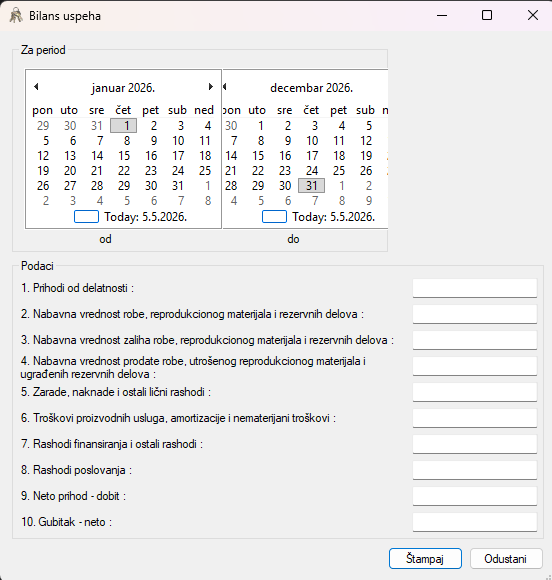552x580 pixels.
Task: Select grayed November 30 in 'do' calendar
Action: click(231, 126)
